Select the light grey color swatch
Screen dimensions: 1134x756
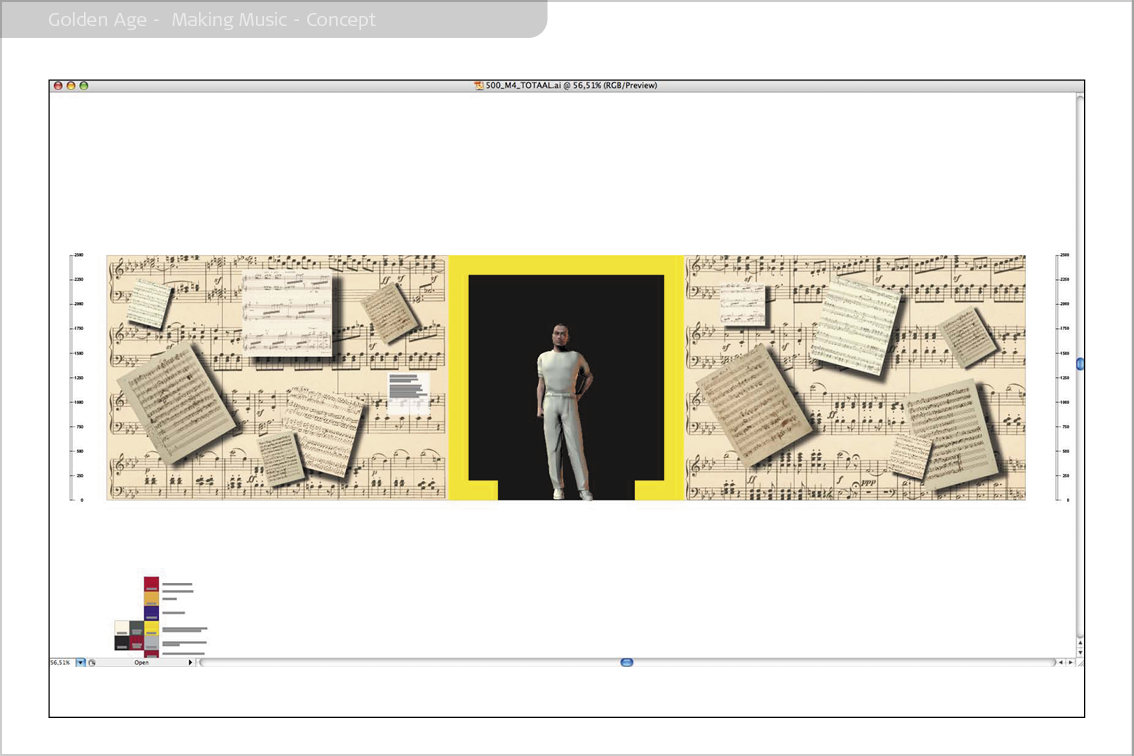coord(151,642)
